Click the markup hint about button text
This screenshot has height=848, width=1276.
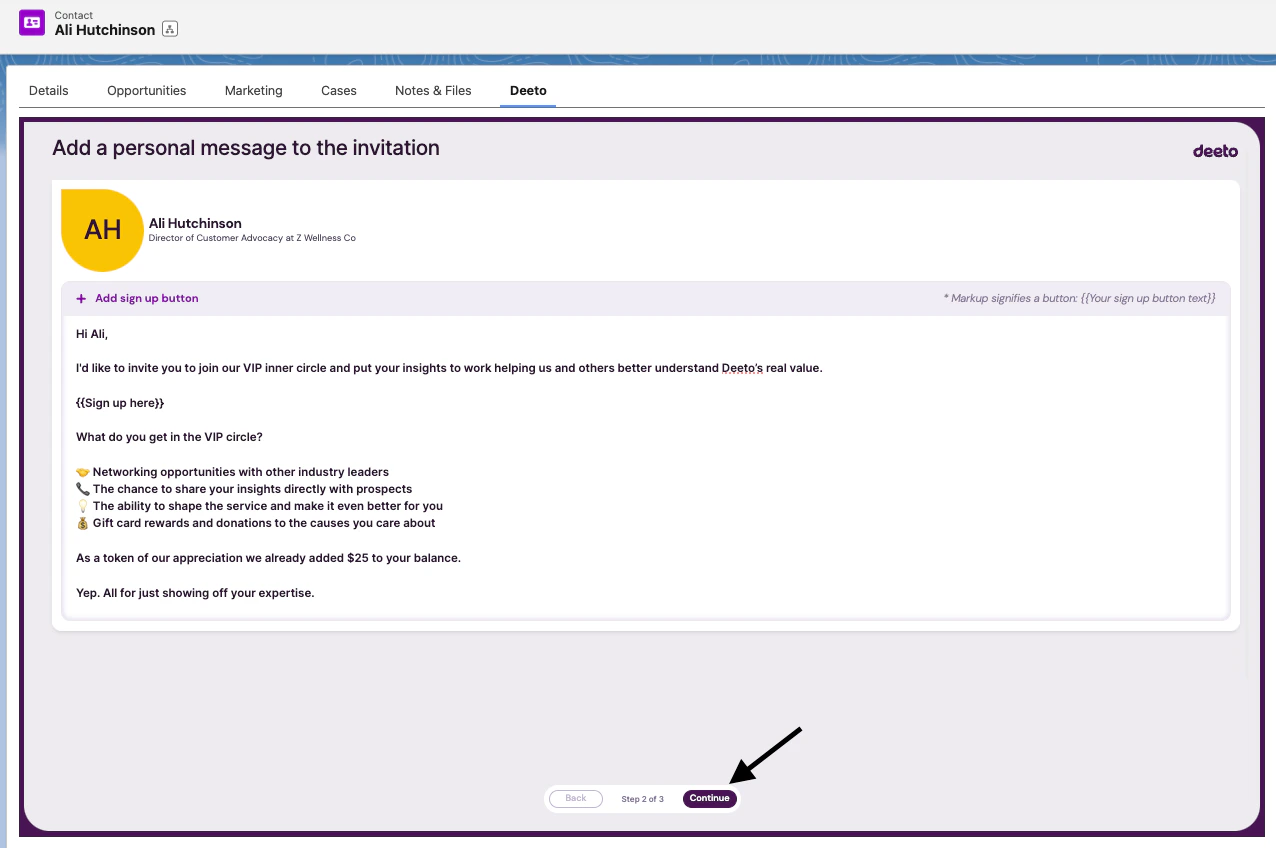coord(1079,298)
